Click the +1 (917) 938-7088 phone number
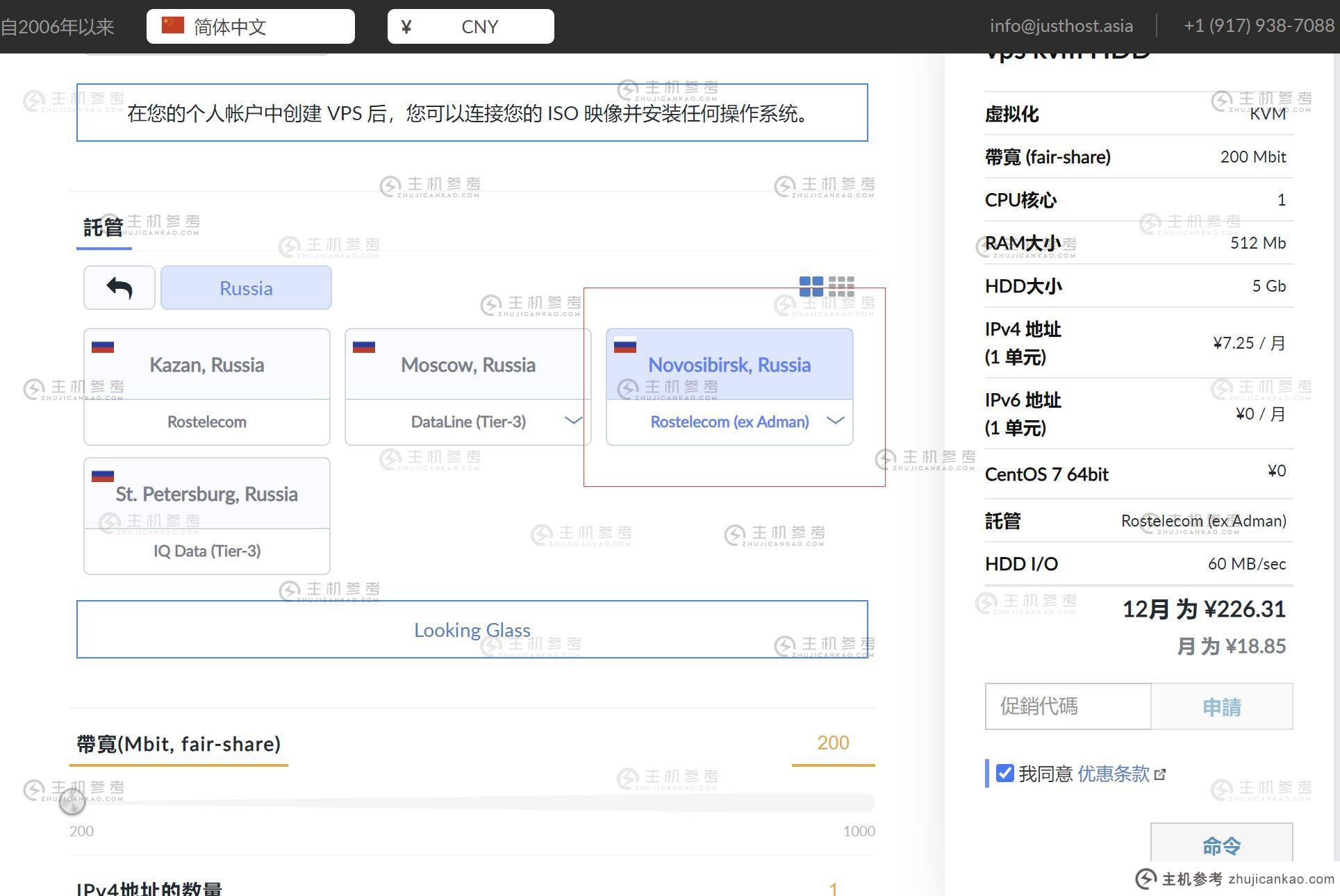1340x896 pixels. [1259, 26]
